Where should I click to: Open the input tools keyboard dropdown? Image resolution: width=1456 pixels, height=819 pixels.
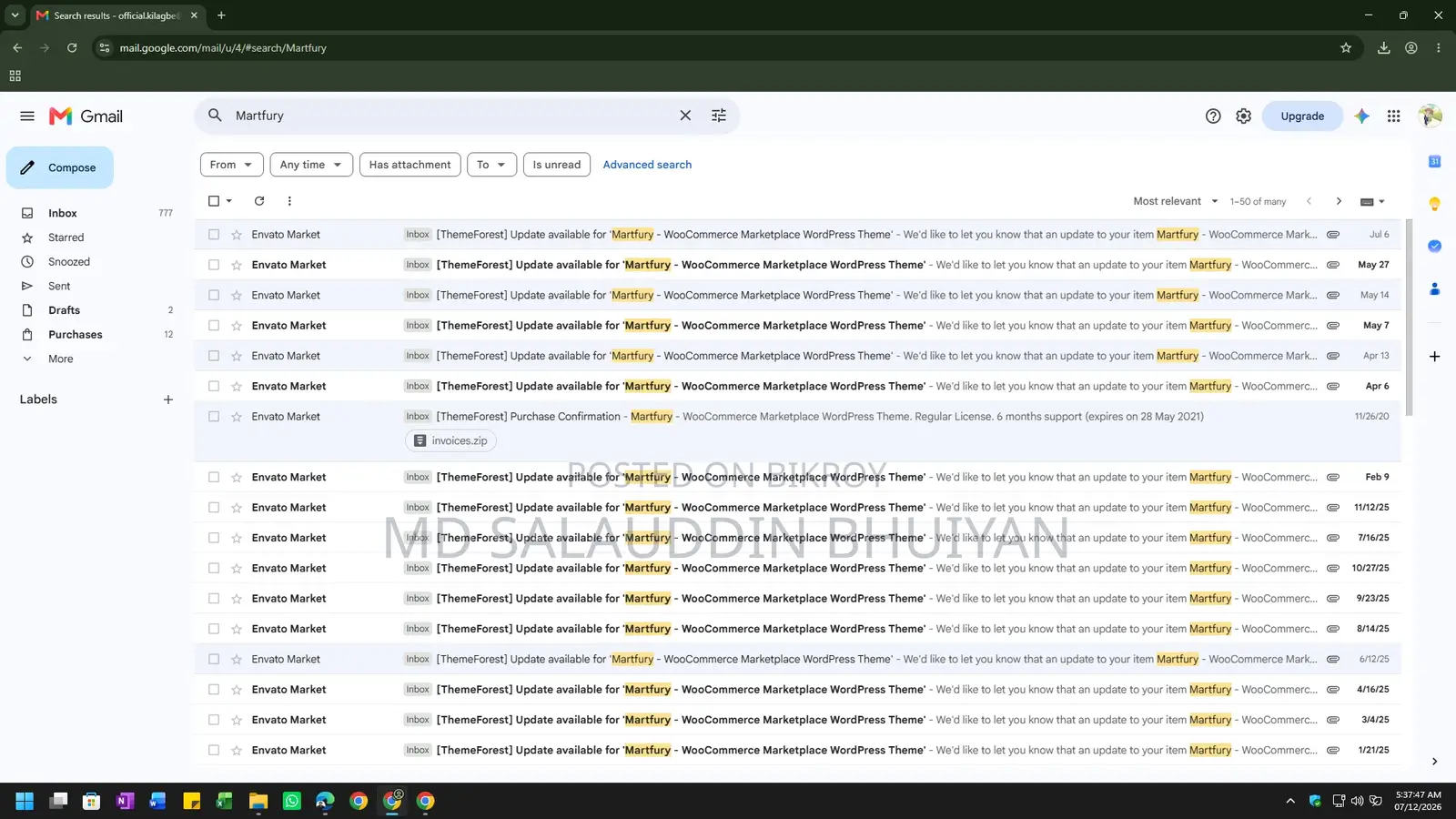(x=1372, y=202)
